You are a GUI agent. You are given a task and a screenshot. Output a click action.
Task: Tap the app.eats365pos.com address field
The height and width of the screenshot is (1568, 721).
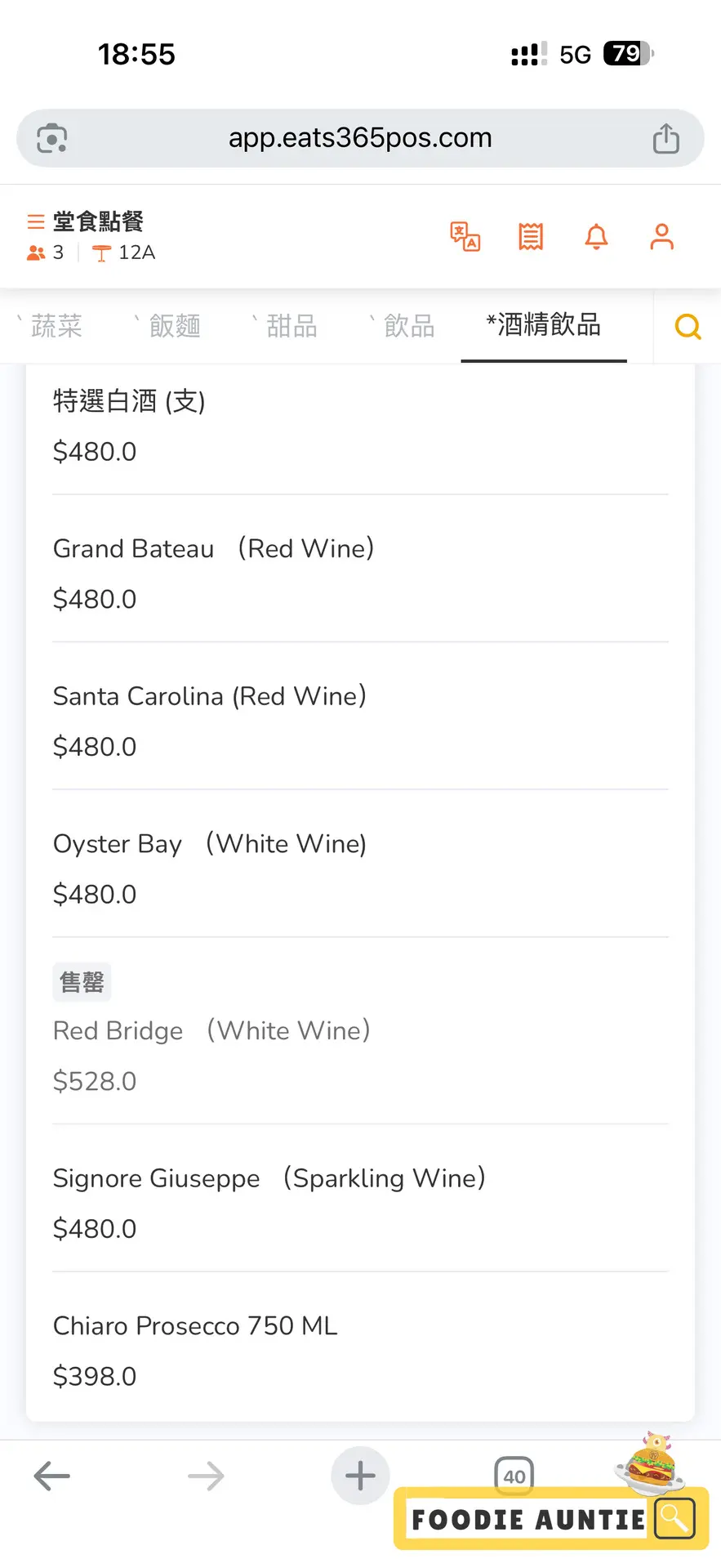click(x=360, y=138)
